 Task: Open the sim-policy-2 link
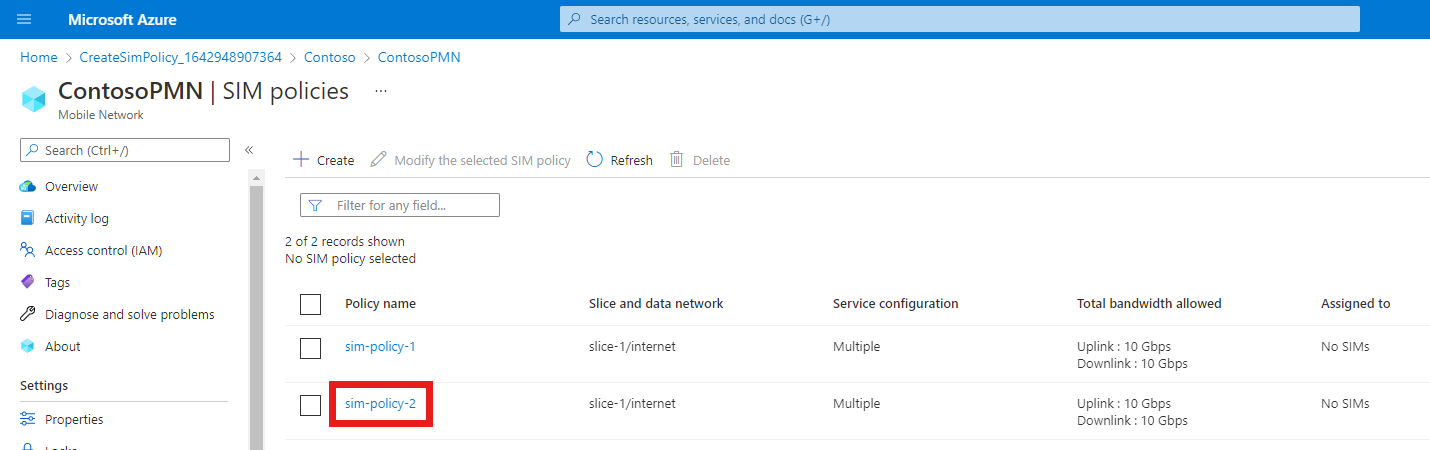(x=380, y=404)
